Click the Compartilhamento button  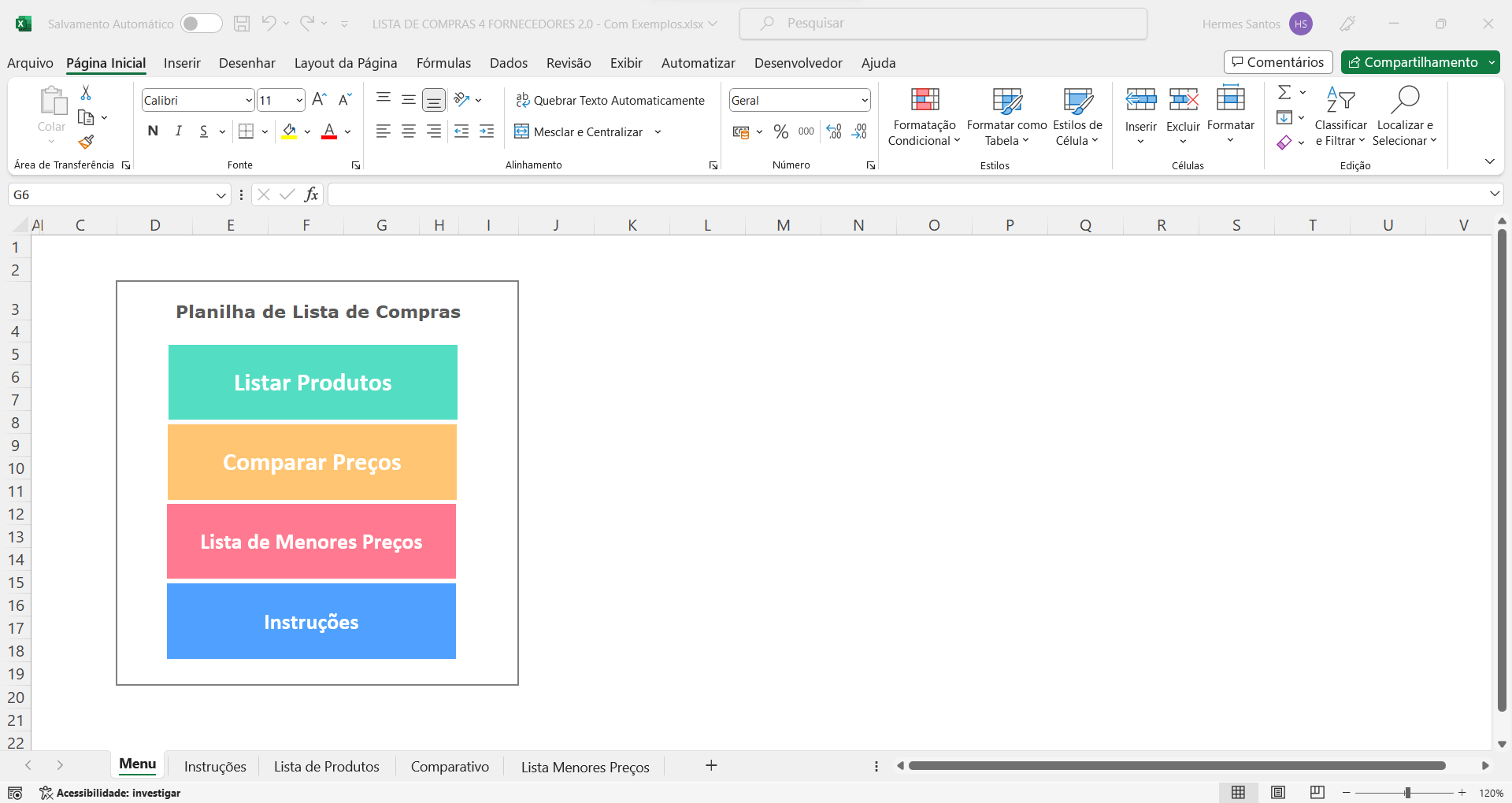pos(1413,62)
